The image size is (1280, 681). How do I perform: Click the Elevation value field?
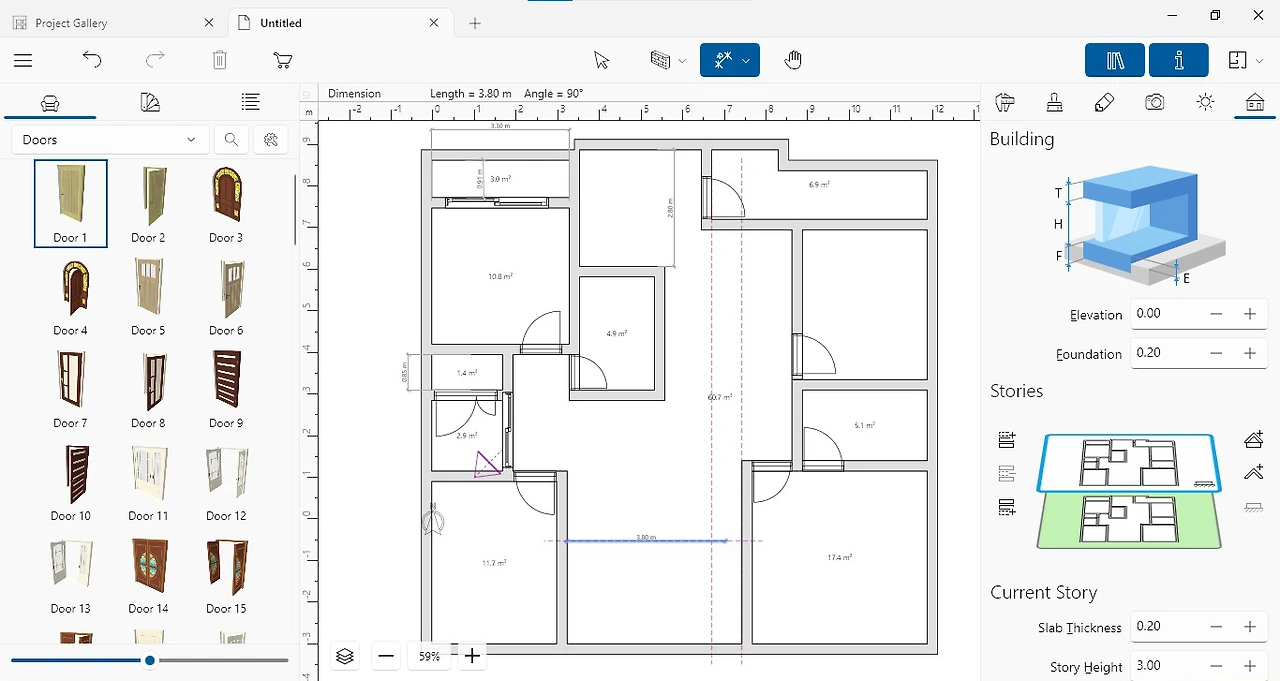pyautogui.click(x=1163, y=313)
